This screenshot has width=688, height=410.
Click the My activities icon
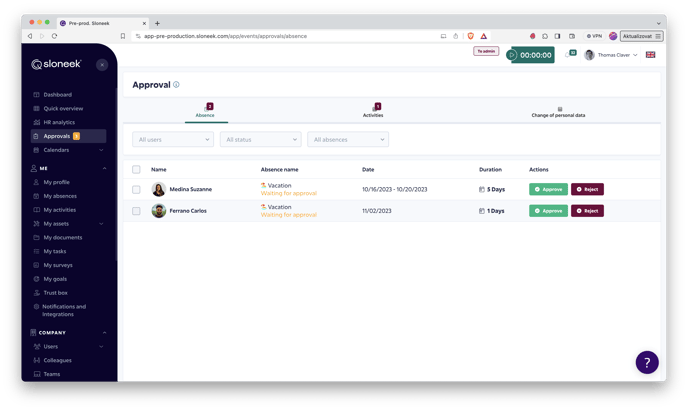(x=36, y=210)
